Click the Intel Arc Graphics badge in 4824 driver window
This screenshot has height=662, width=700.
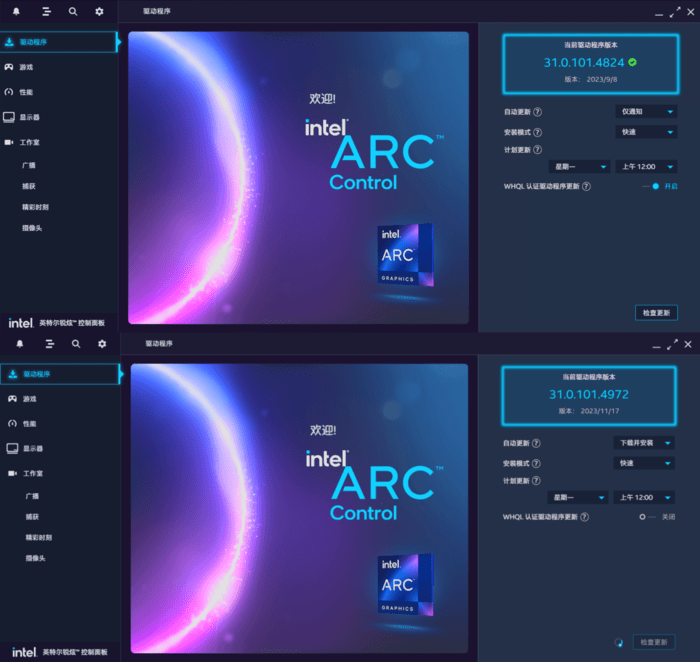pos(405,255)
